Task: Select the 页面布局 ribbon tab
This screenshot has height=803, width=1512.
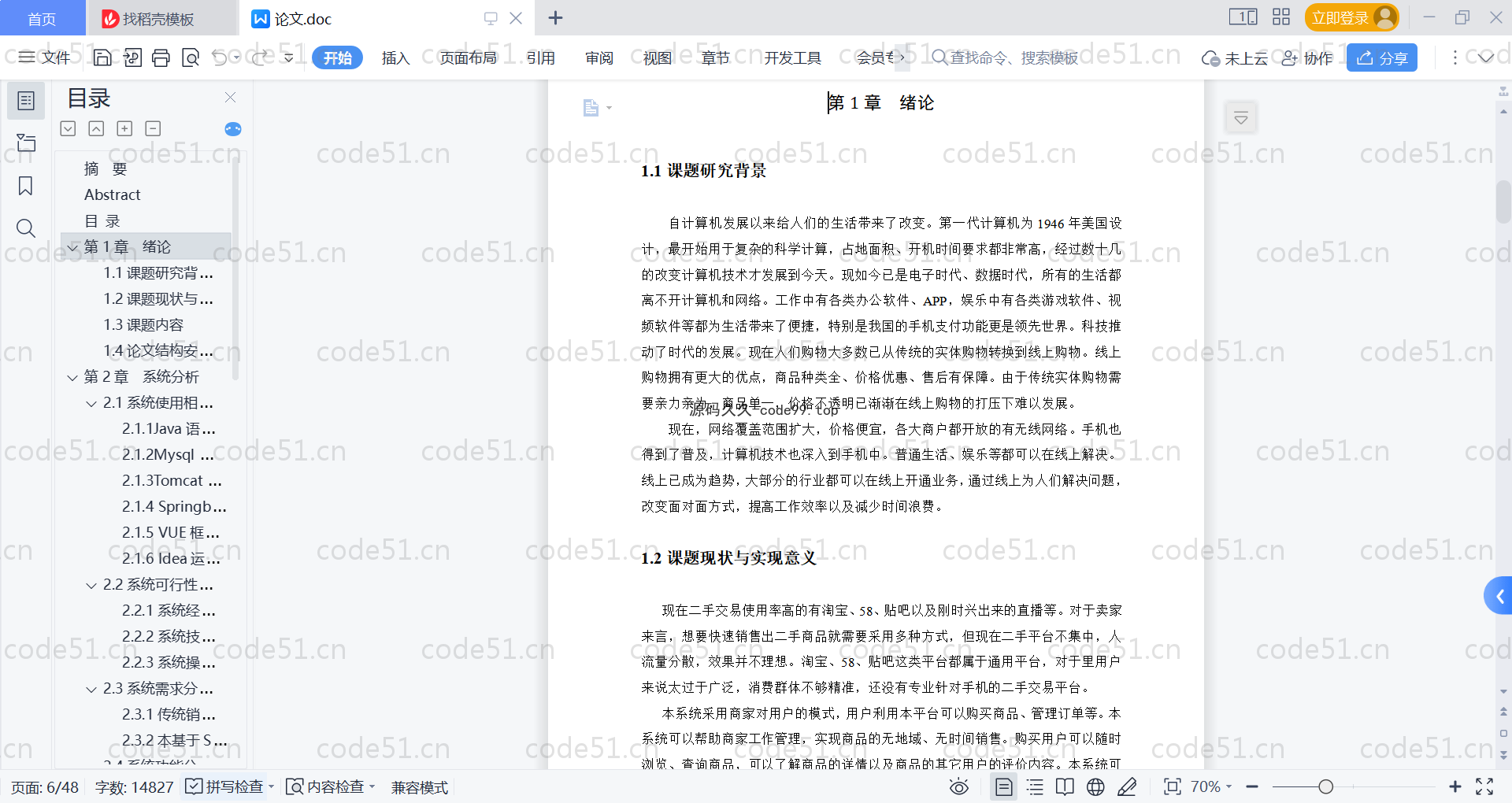Action: [468, 57]
